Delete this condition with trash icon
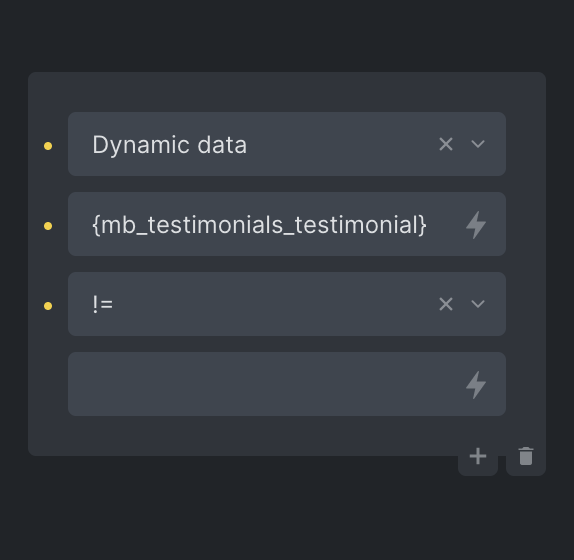This screenshot has width=574, height=560. coord(526,456)
